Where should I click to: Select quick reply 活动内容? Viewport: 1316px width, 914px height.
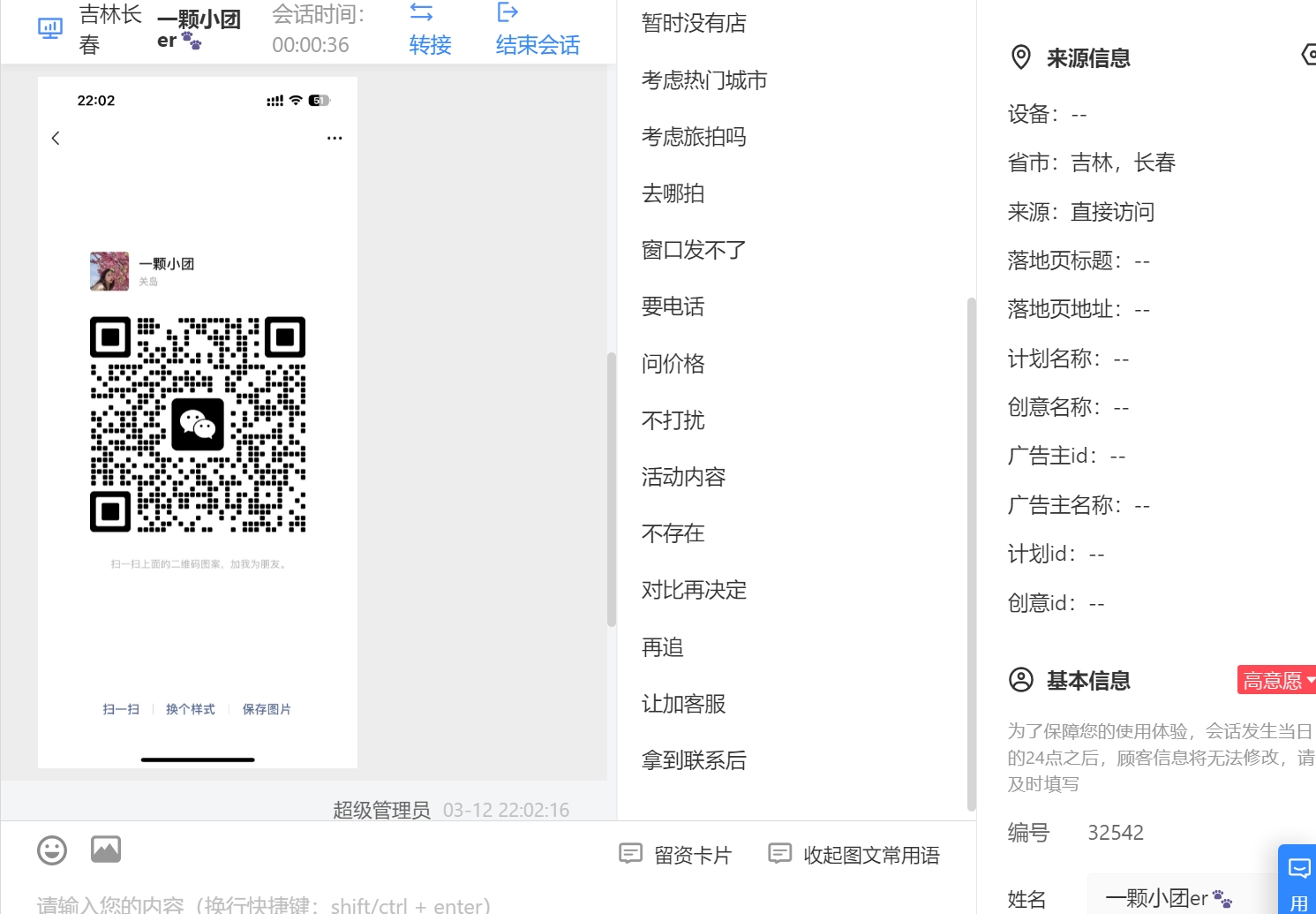683,477
